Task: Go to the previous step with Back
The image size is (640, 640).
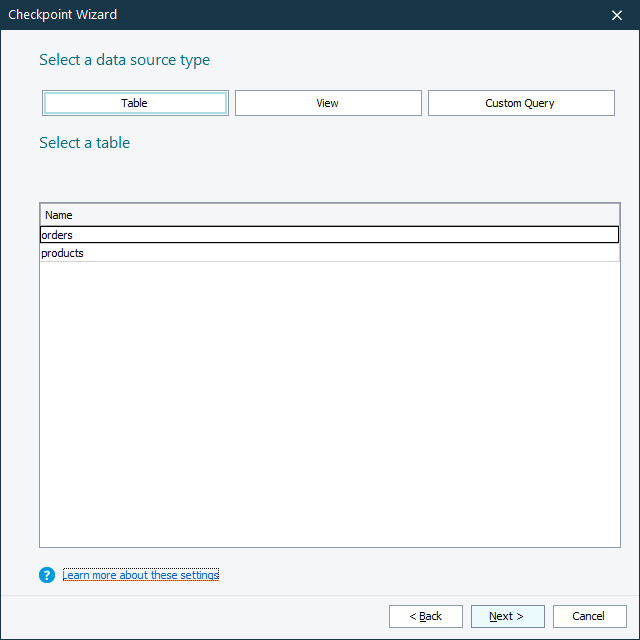Action: (425, 616)
